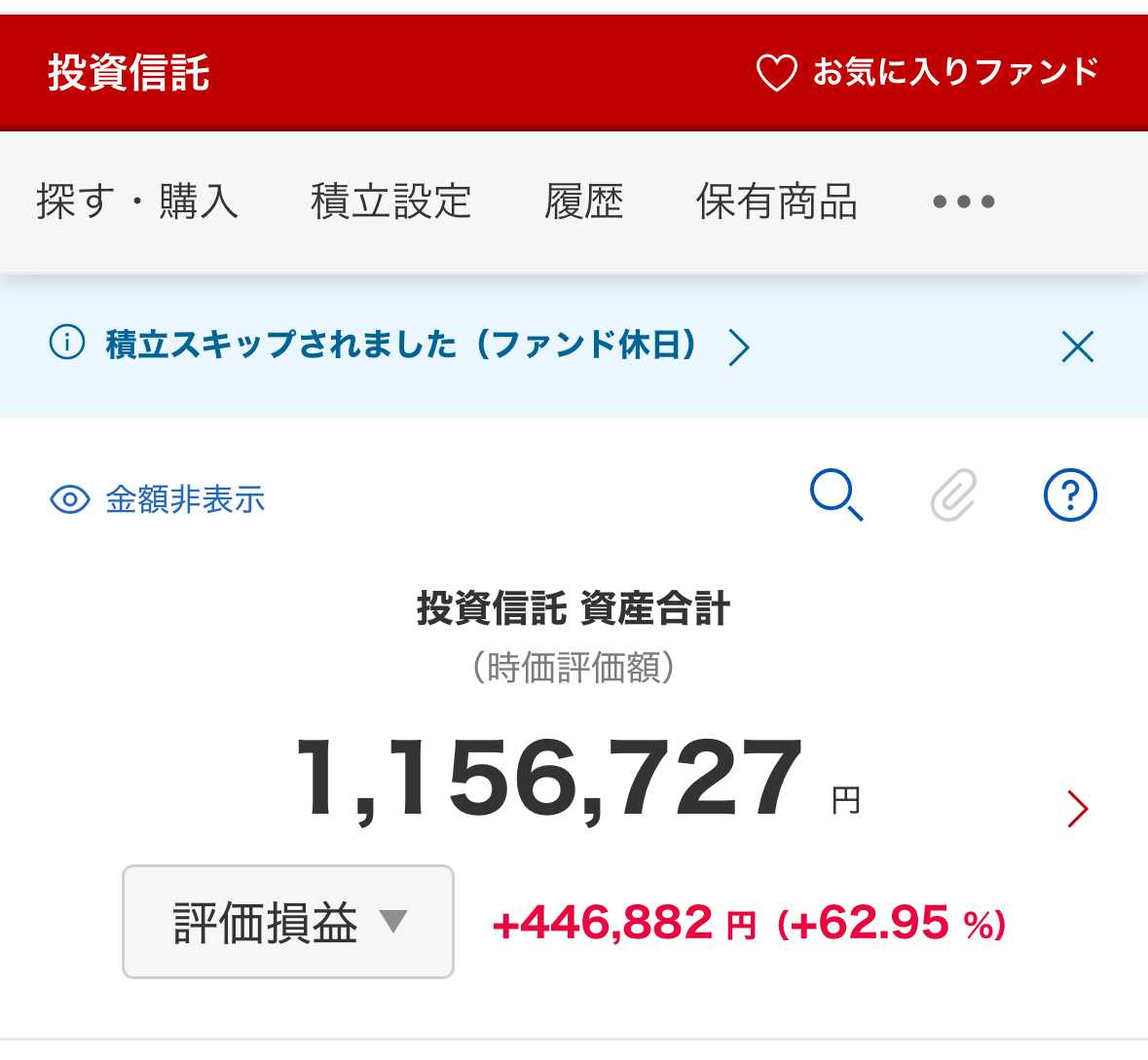Click red chevron beside total assets

1077,809
